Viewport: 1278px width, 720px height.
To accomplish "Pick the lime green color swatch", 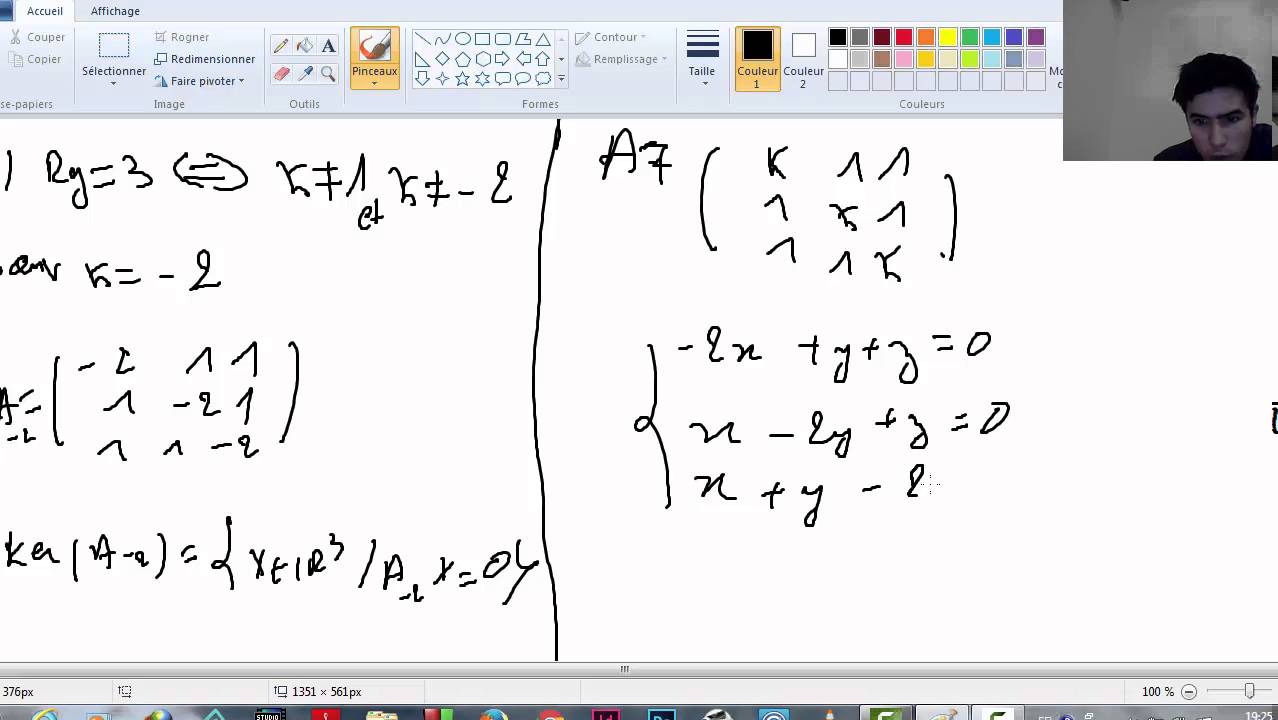I will (970, 60).
